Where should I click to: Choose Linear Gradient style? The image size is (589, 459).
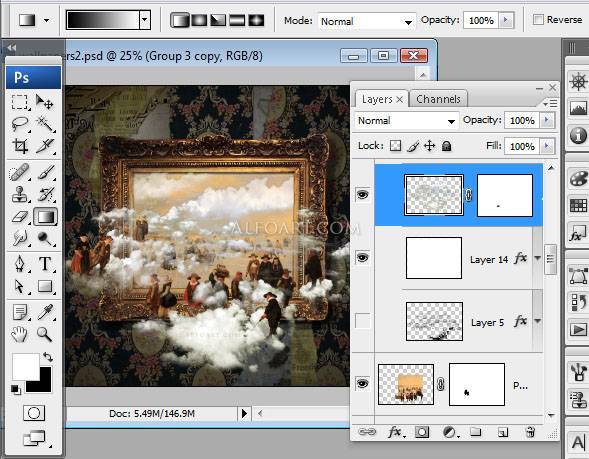180,20
